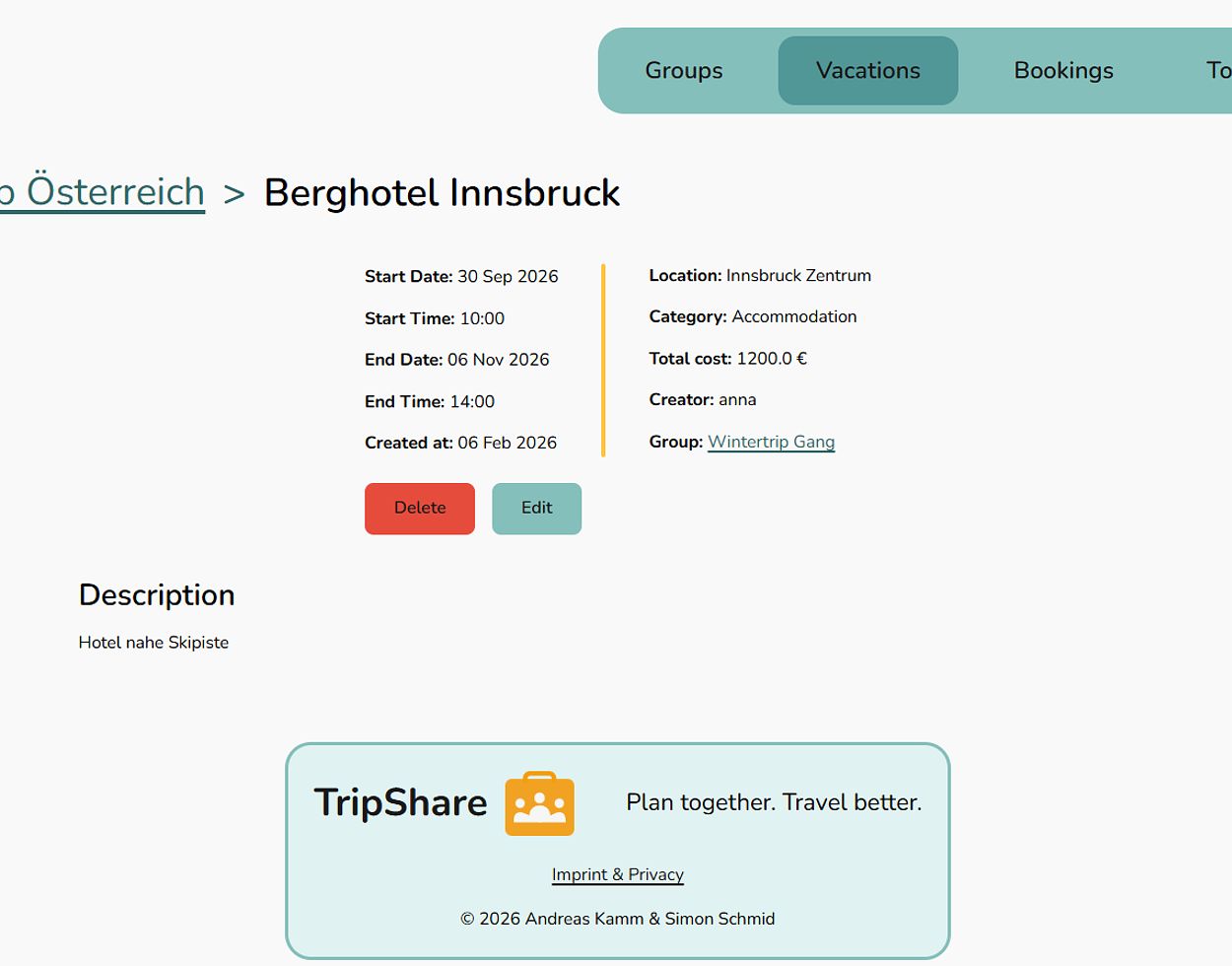The height and width of the screenshot is (966, 1232).
Task: Click the Edit button
Action: point(536,509)
